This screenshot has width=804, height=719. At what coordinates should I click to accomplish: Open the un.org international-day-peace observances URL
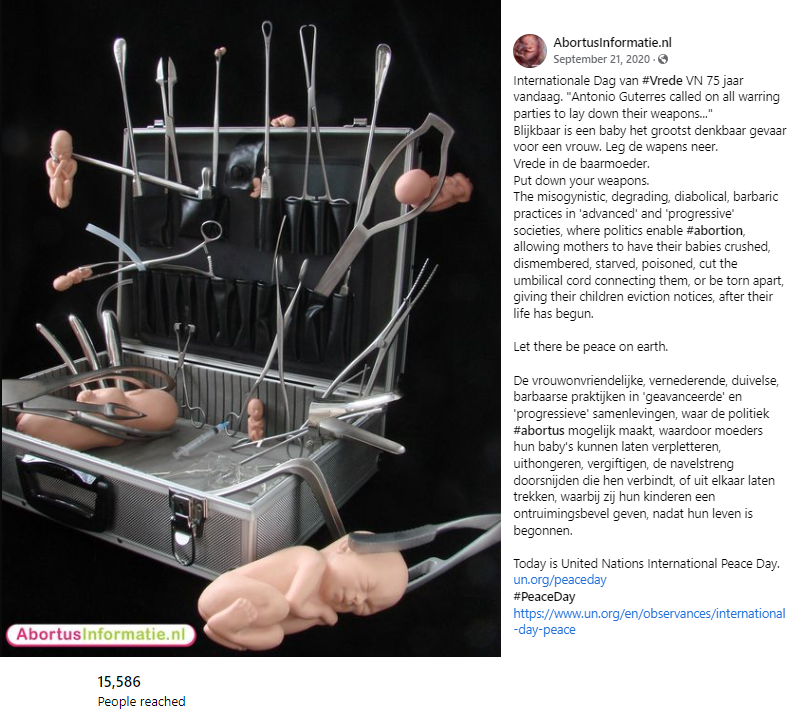[x=649, y=622]
